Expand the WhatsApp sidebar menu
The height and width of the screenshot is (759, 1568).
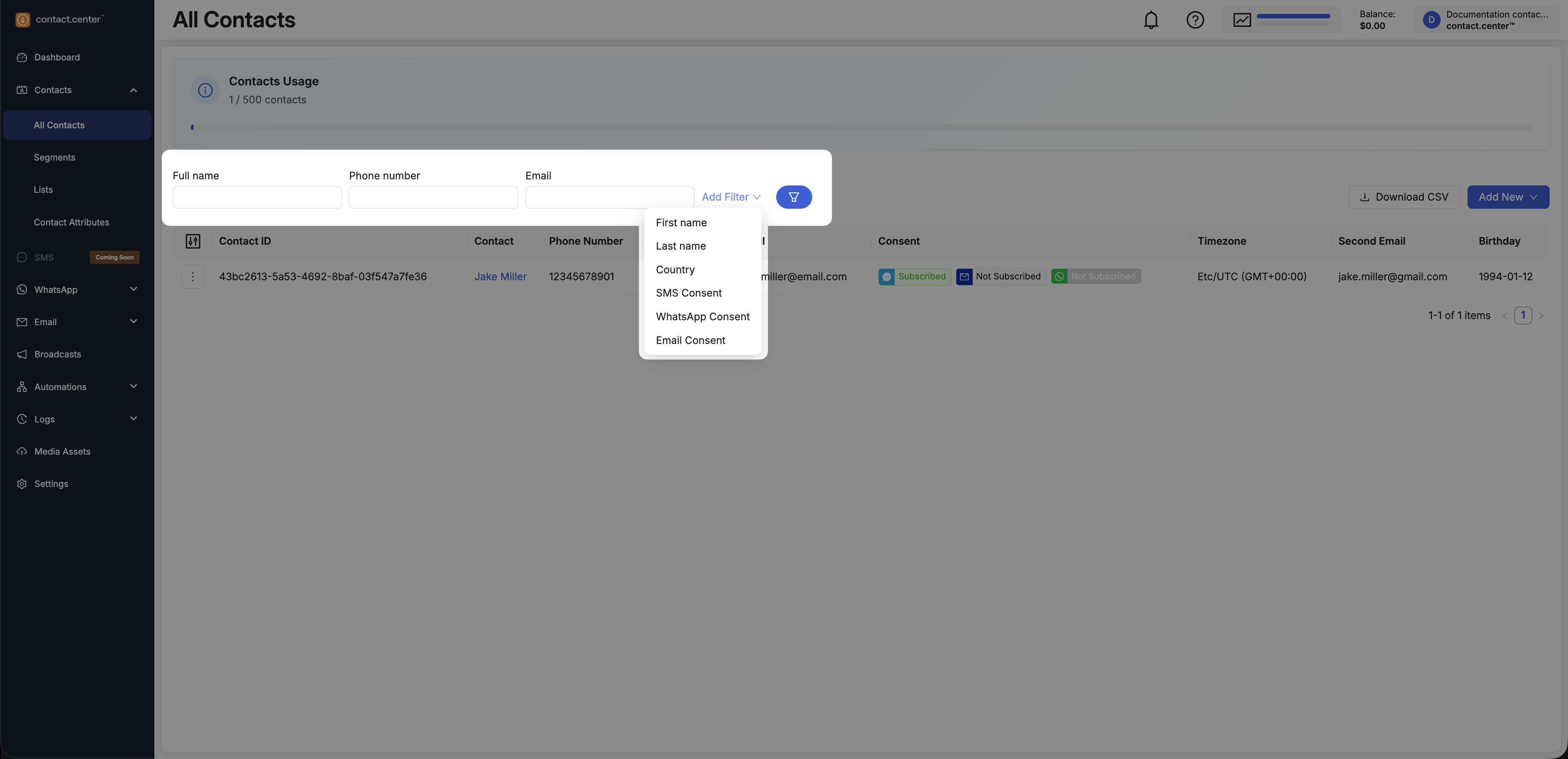click(x=133, y=289)
